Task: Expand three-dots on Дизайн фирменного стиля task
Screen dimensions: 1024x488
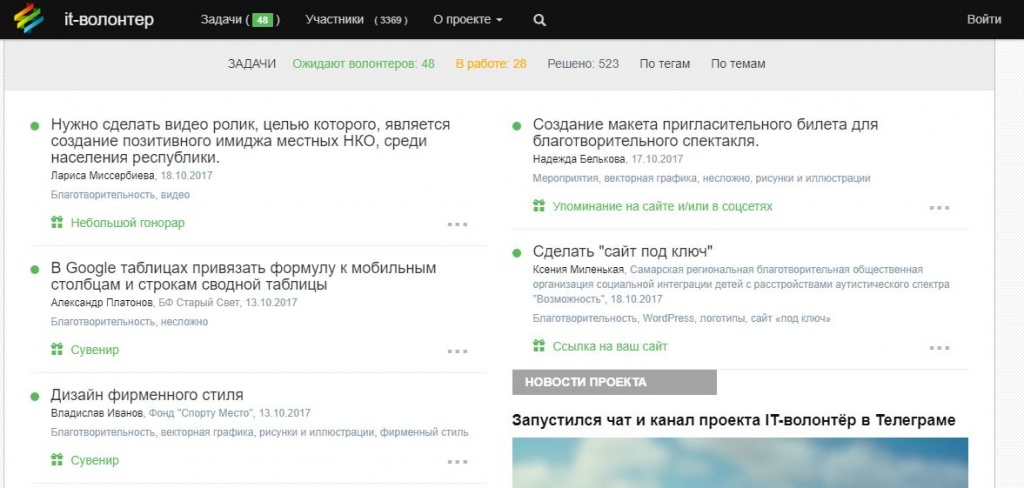Action: point(457,461)
